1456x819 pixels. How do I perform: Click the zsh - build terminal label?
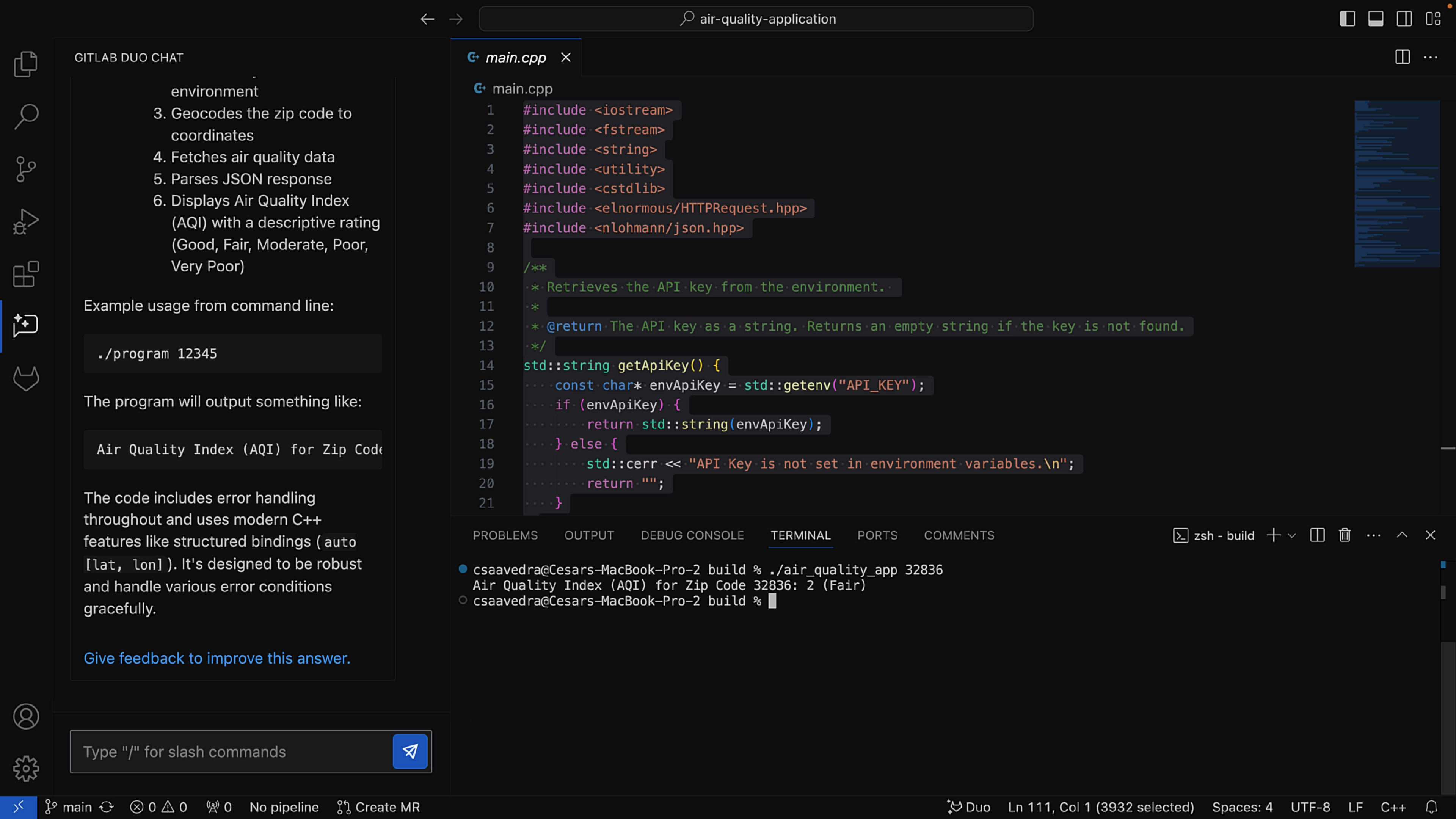pyautogui.click(x=1214, y=535)
